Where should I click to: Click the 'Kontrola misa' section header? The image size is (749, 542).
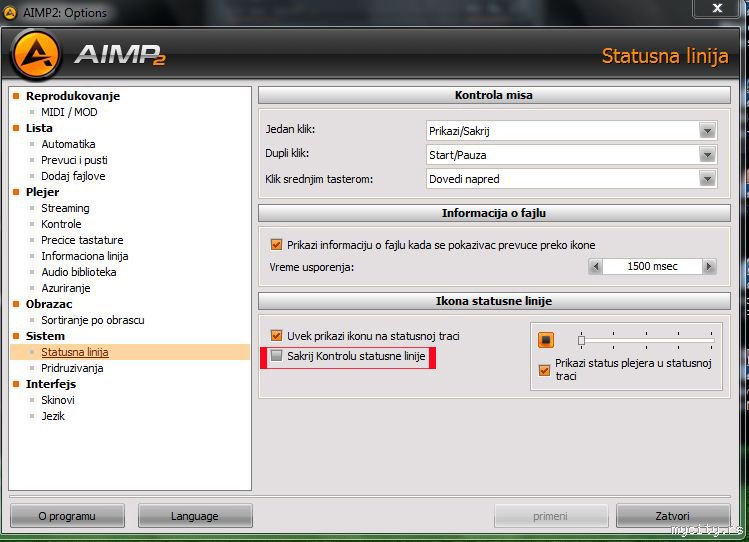coord(494,95)
